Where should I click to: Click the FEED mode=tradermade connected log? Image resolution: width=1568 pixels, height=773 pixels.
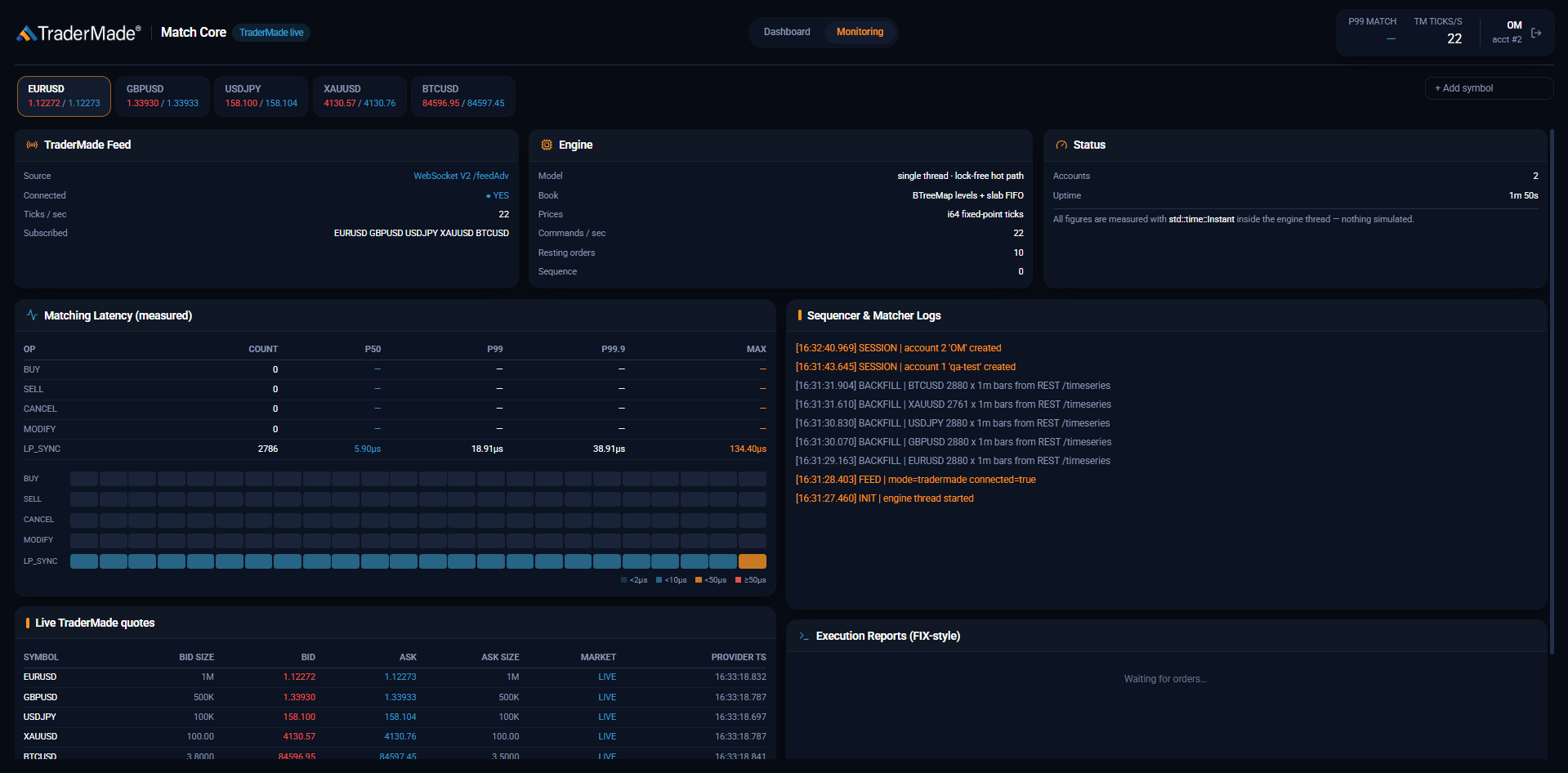click(x=915, y=480)
